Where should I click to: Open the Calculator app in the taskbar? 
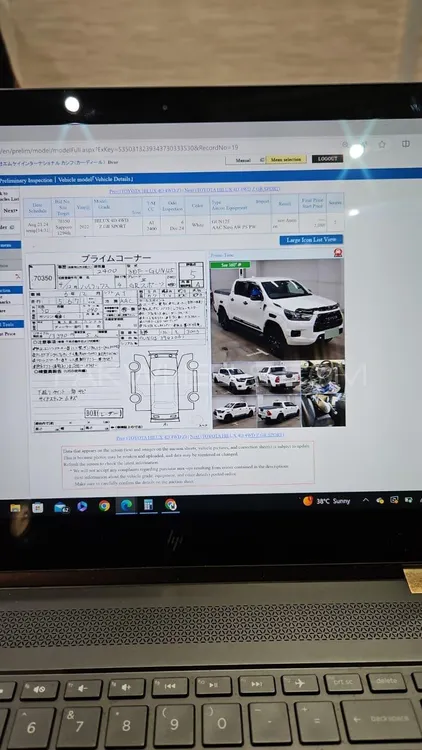[x=148, y=505]
